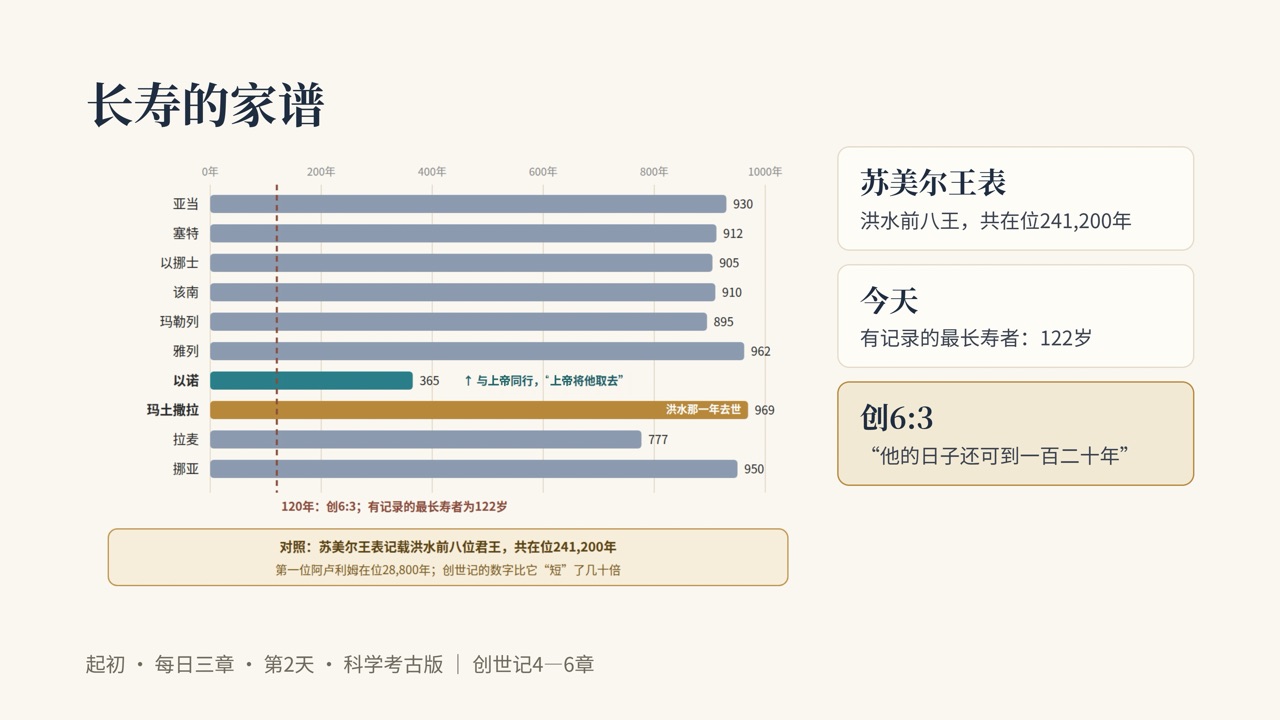
Task: Click the annotation 与上帝同行 text
Action: pyautogui.click(x=543, y=381)
